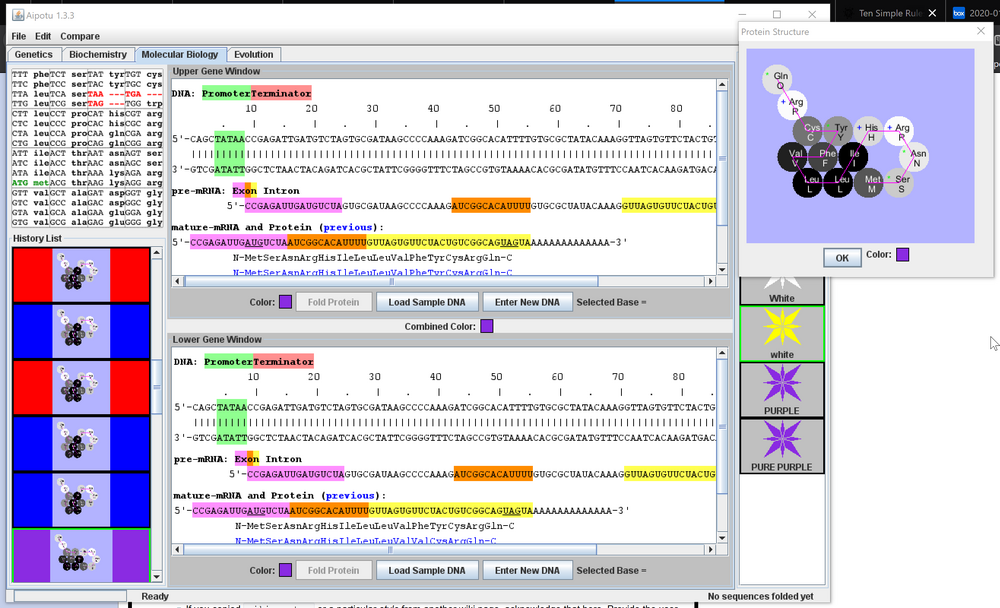Image resolution: width=1000 pixels, height=608 pixels.
Task: Click the box icon on the browser tab
Action: click(959, 13)
